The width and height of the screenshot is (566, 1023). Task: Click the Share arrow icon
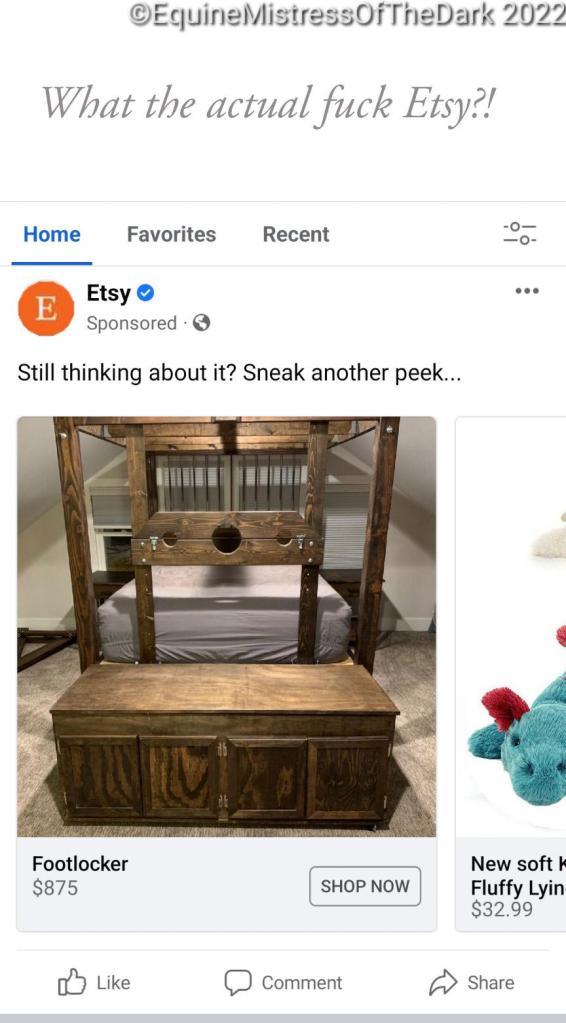[x=443, y=982]
